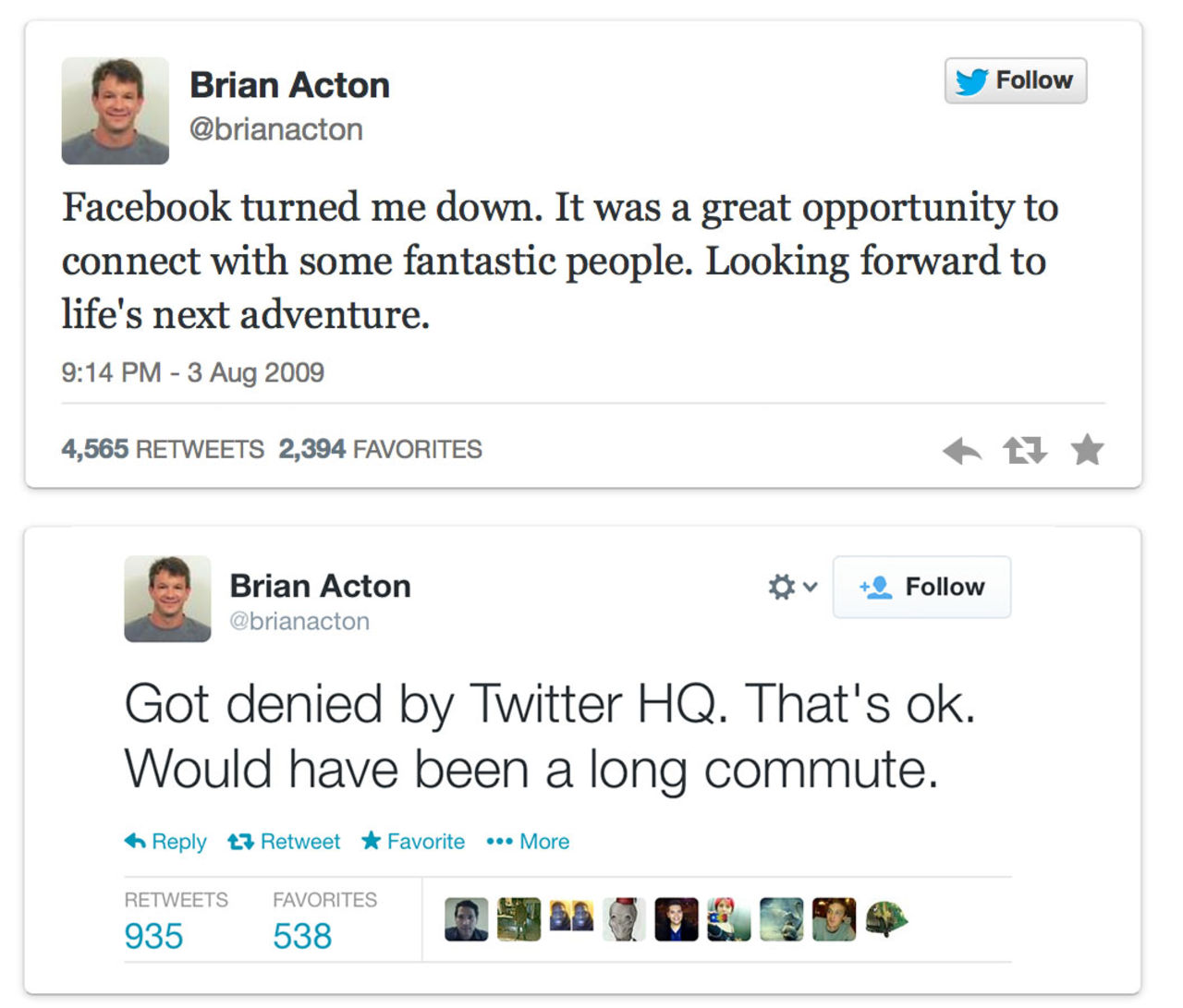The width and height of the screenshot is (1183, 1008).
Task: Open Brian Acton's avatar in second tweet
Action: [x=167, y=599]
